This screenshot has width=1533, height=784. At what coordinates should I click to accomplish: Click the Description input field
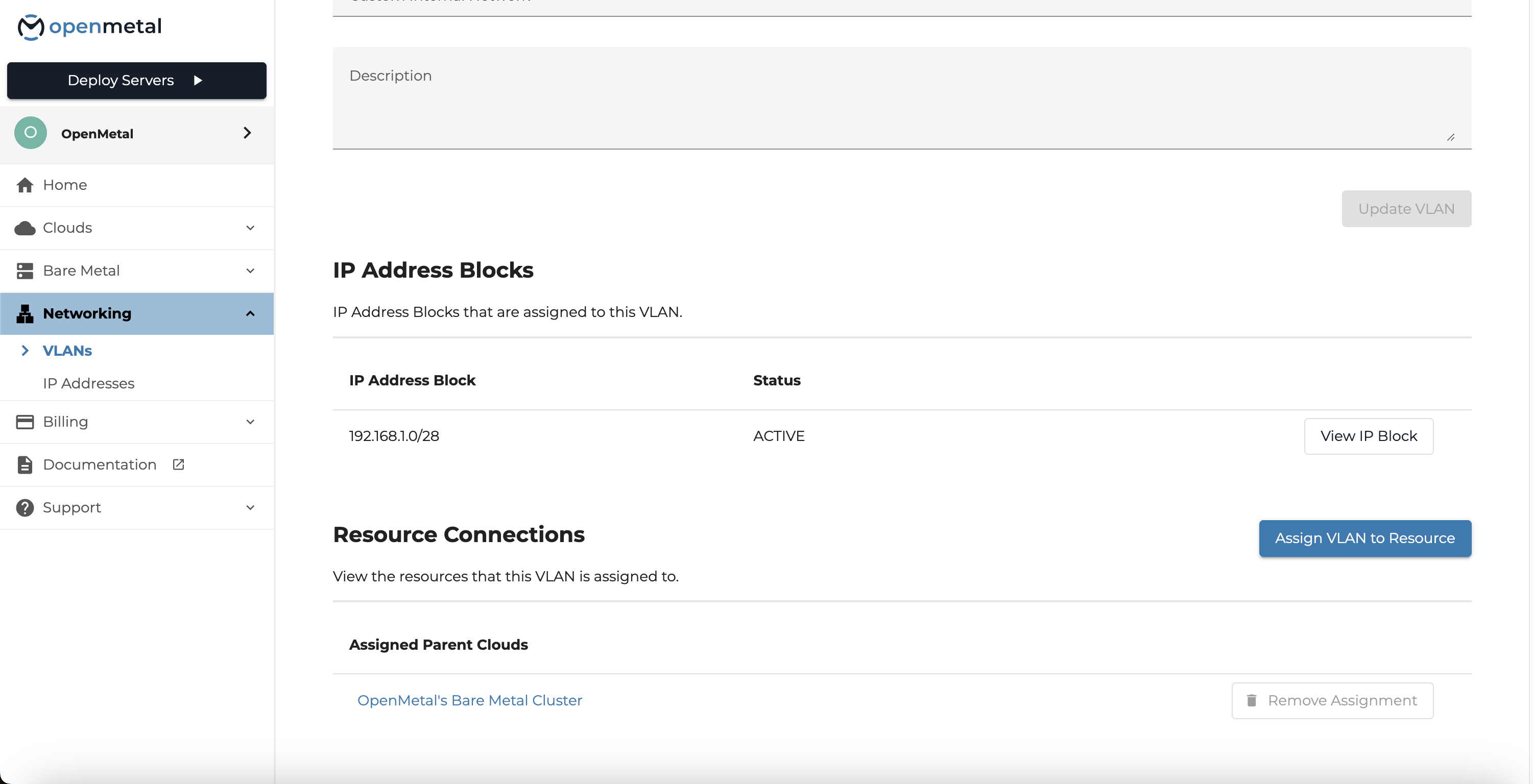[x=902, y=100]
